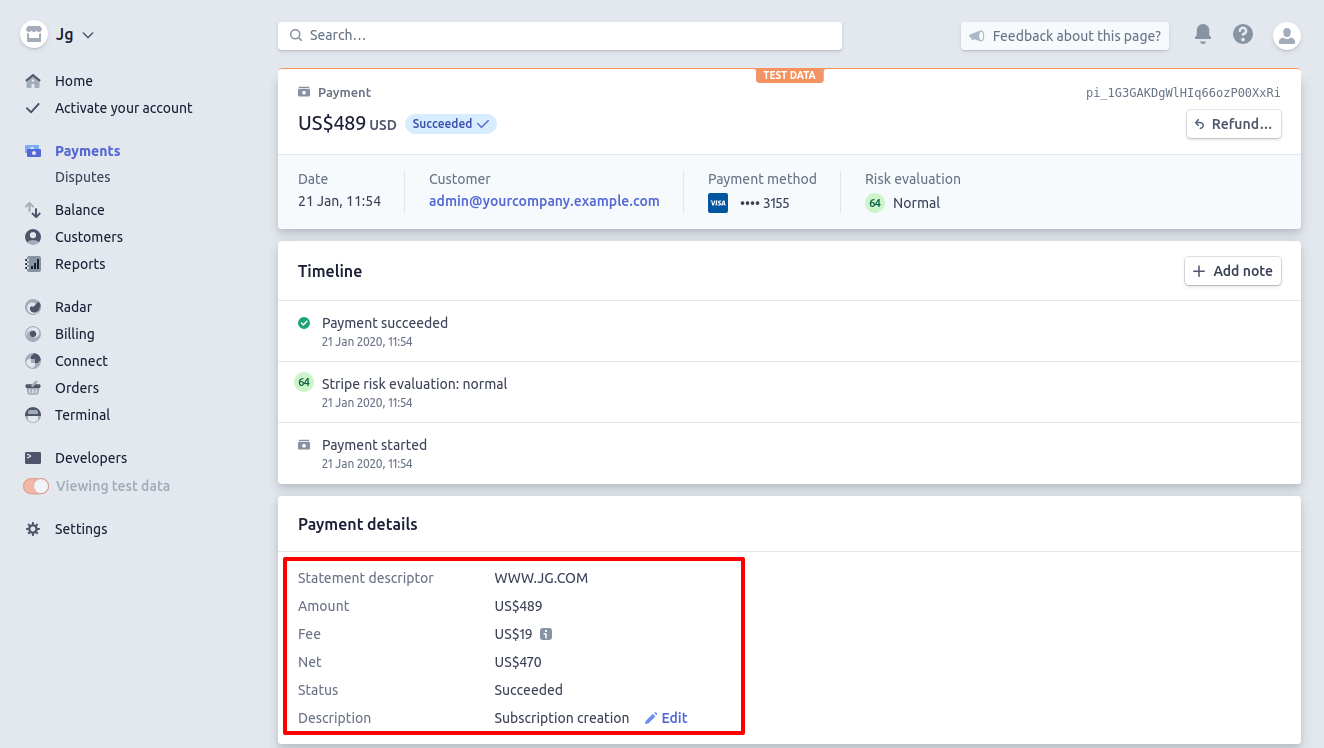Screen dimensions: 1324x748
Task: Click the Feedback about this page button
Action: coord(1065,36)
